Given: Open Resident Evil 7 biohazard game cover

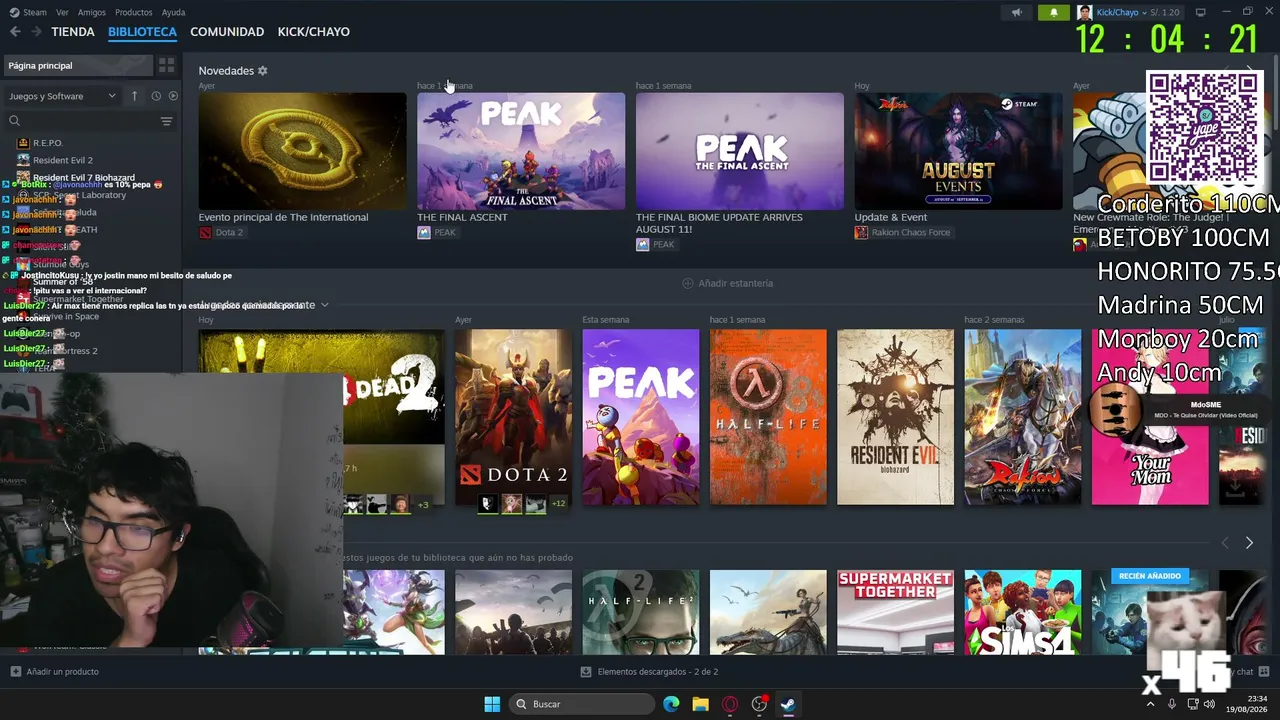Looking at the screenshot, I should 895,417.
